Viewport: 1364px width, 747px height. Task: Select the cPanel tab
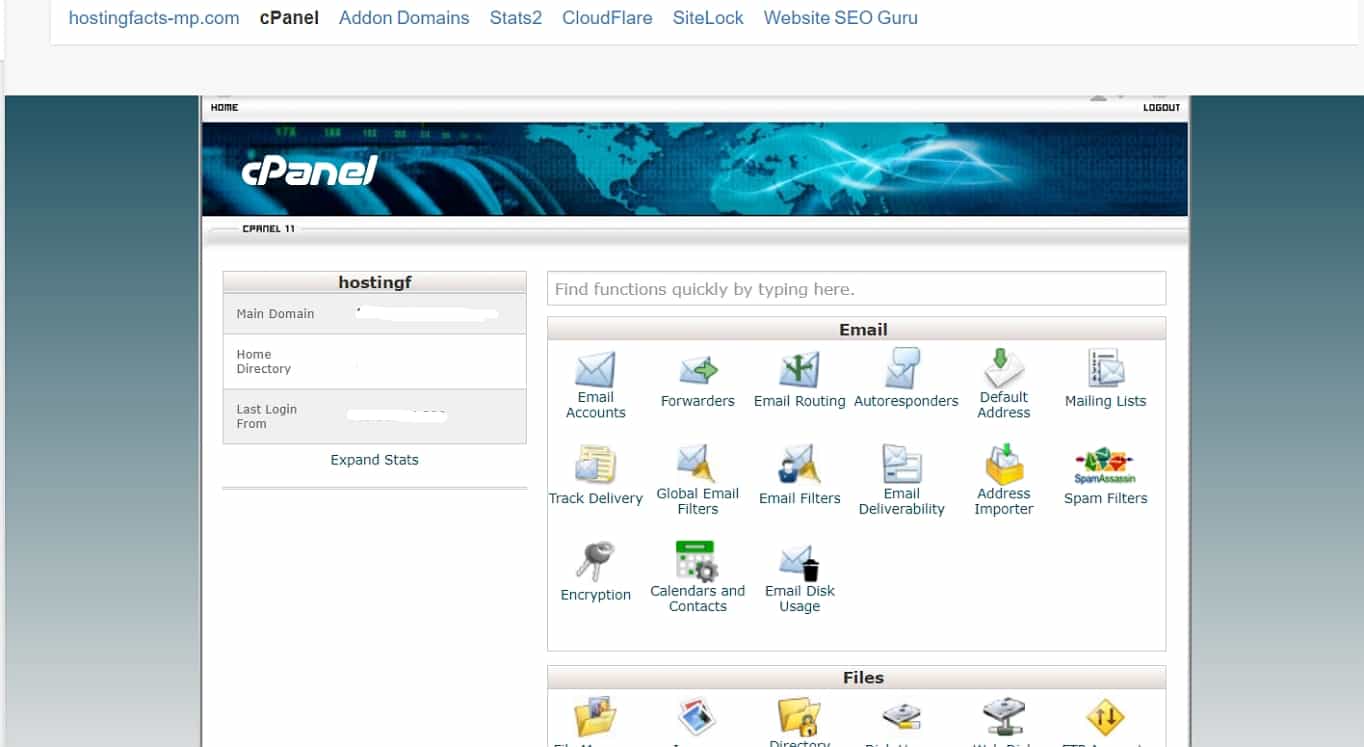(289, 18)
